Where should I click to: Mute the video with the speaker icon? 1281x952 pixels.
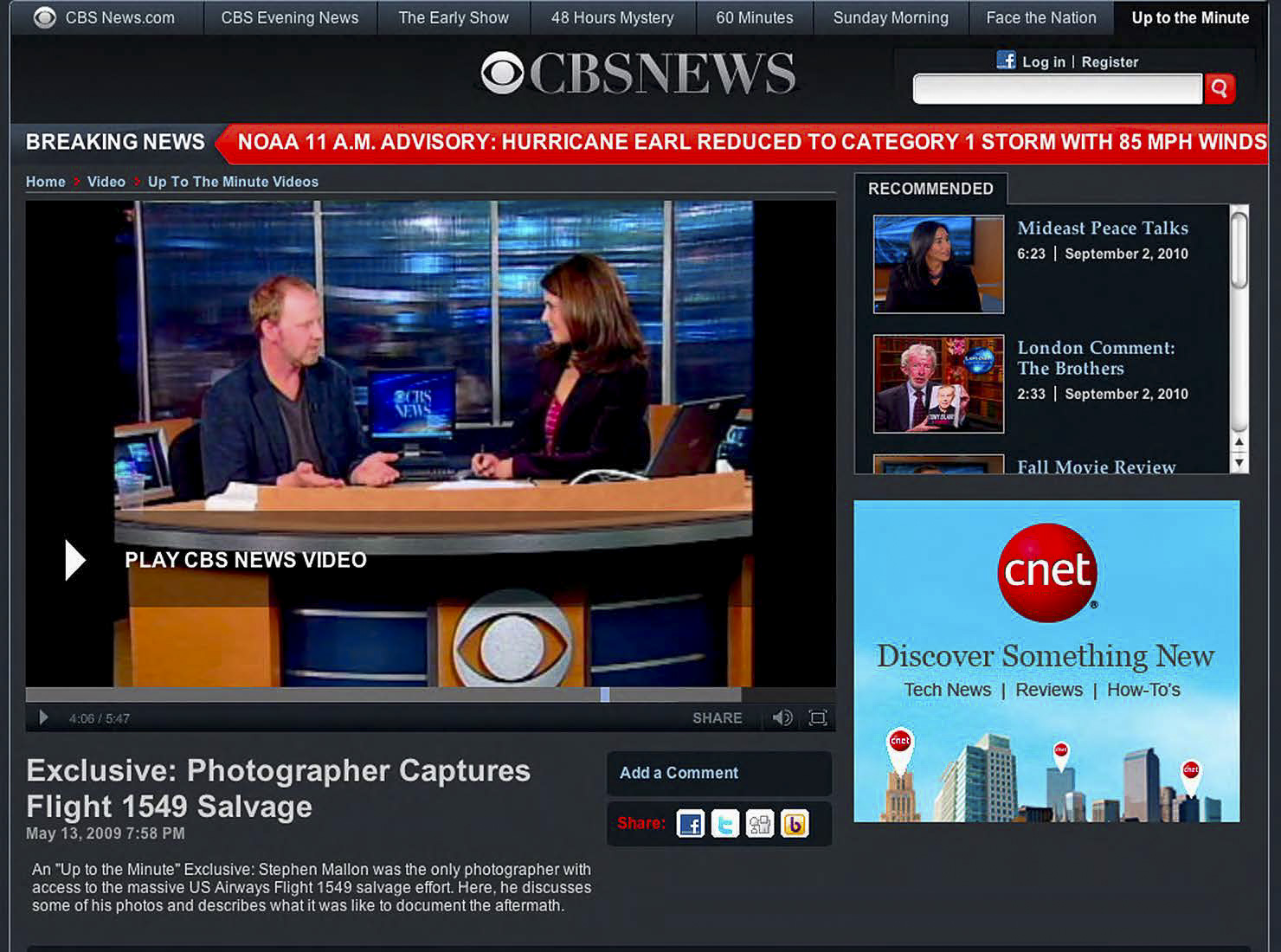point(782,717)
